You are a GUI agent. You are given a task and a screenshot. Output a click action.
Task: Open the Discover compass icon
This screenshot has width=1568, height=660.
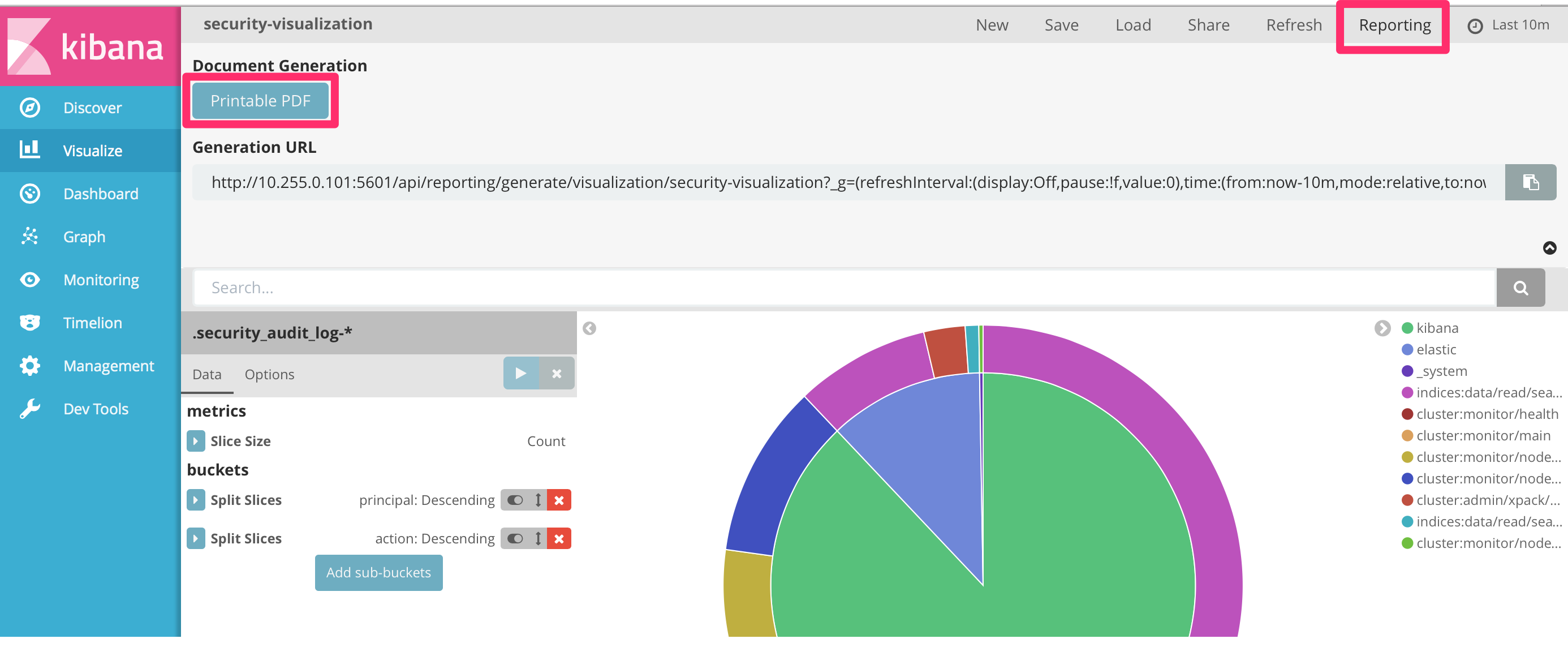coord(29,108)
